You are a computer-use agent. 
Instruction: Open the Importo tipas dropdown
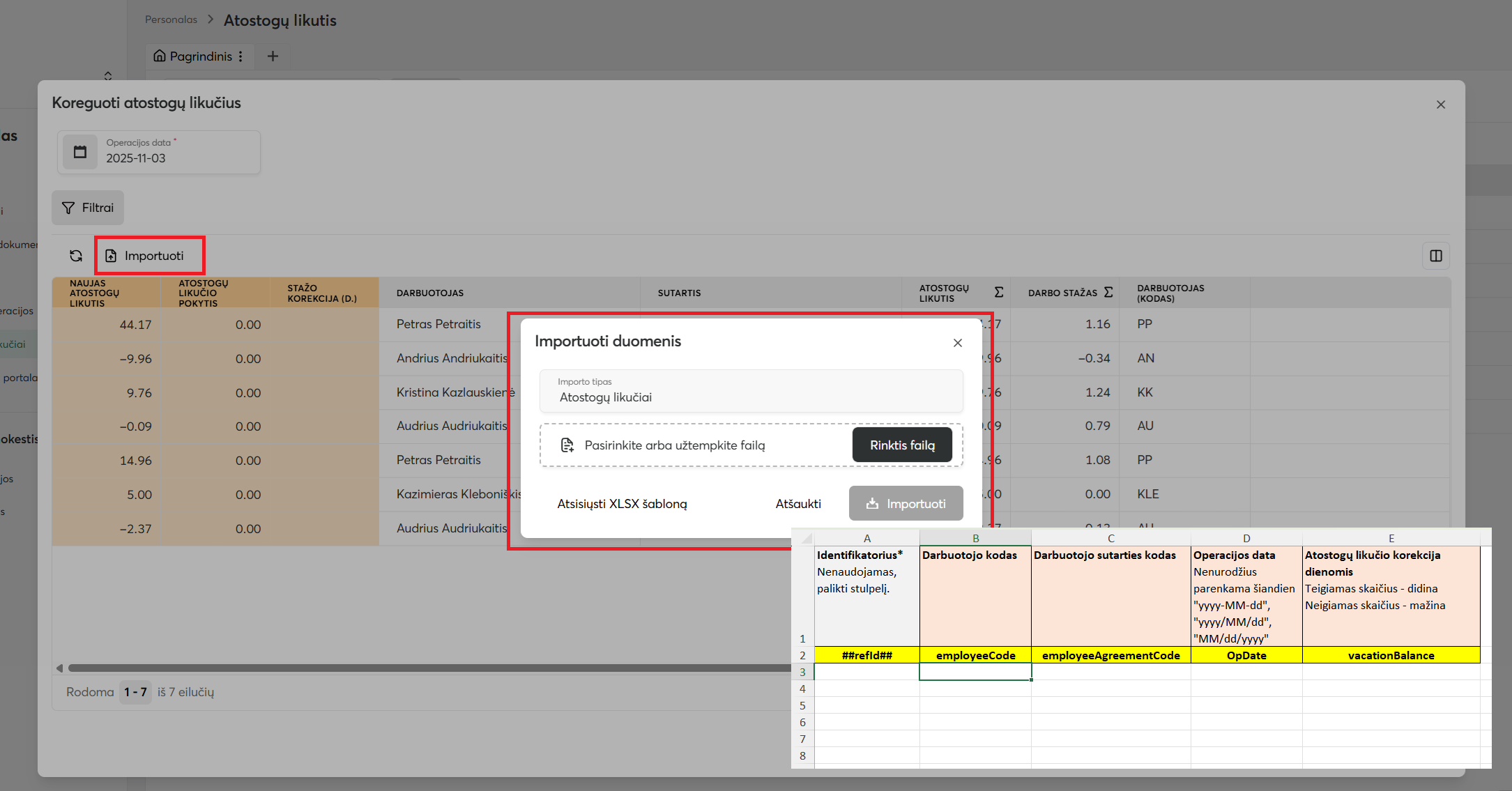(751, 391)
